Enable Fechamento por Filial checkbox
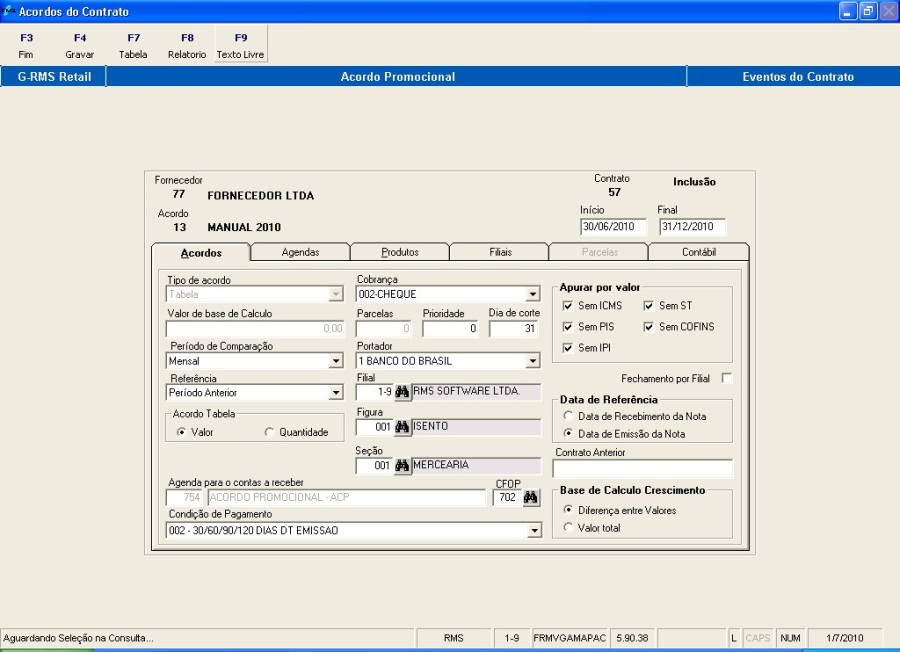The image size is (900, 652). (727, 379)
